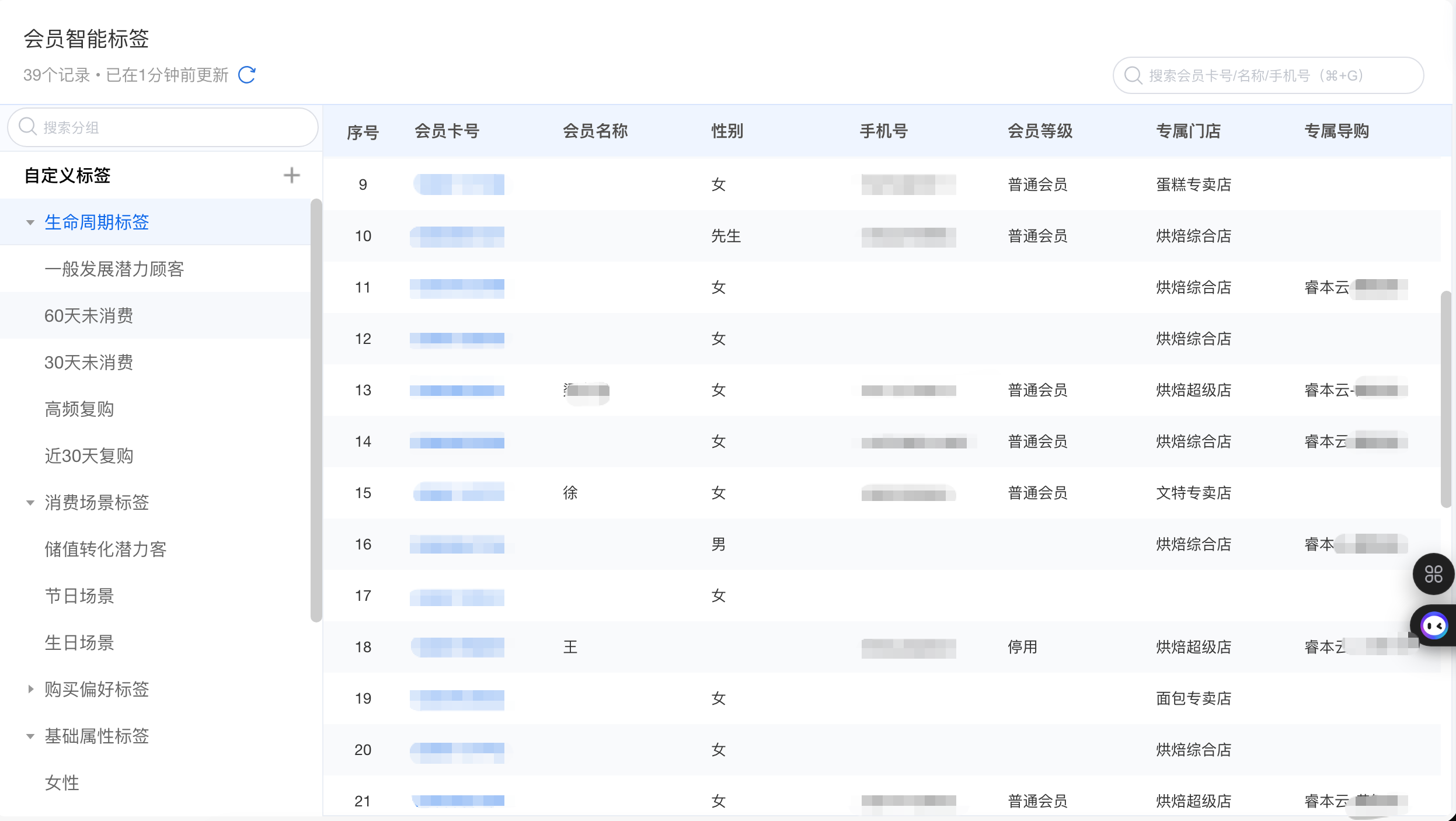
Task: Click 停用 level in row 18
Action: [x=1023, y=647]
